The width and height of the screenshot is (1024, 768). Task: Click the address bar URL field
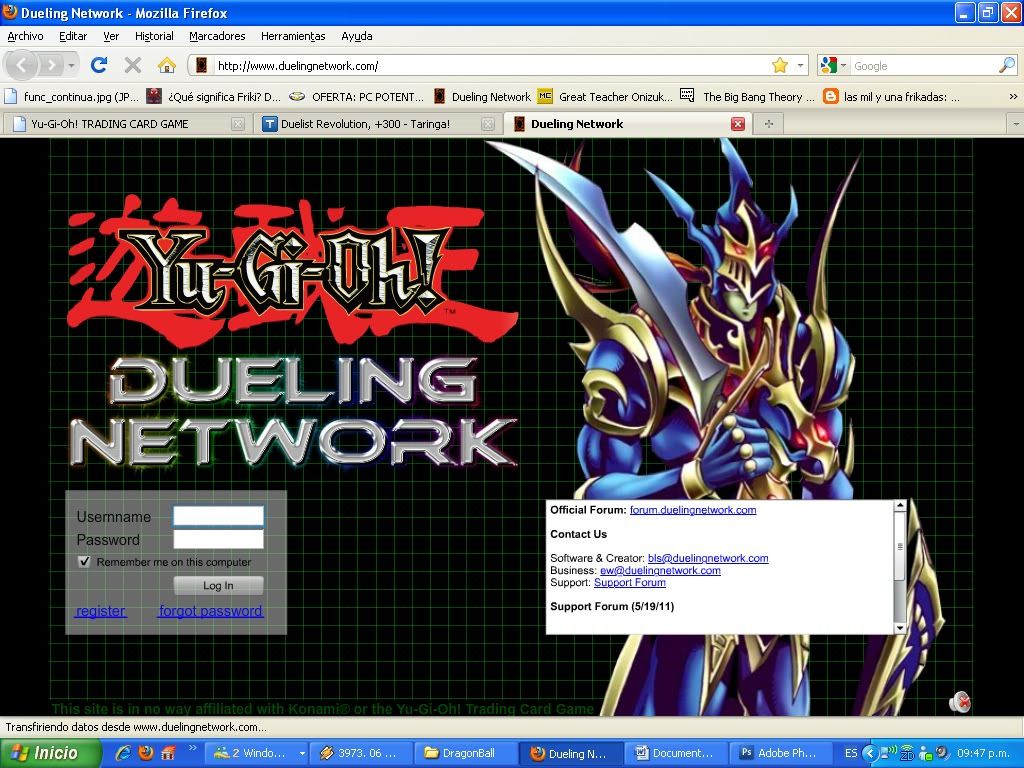[492, 65]
